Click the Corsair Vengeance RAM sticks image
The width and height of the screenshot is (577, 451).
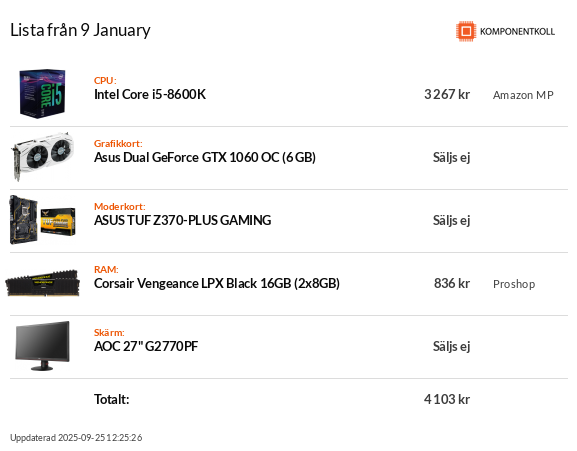pos(42,283)
